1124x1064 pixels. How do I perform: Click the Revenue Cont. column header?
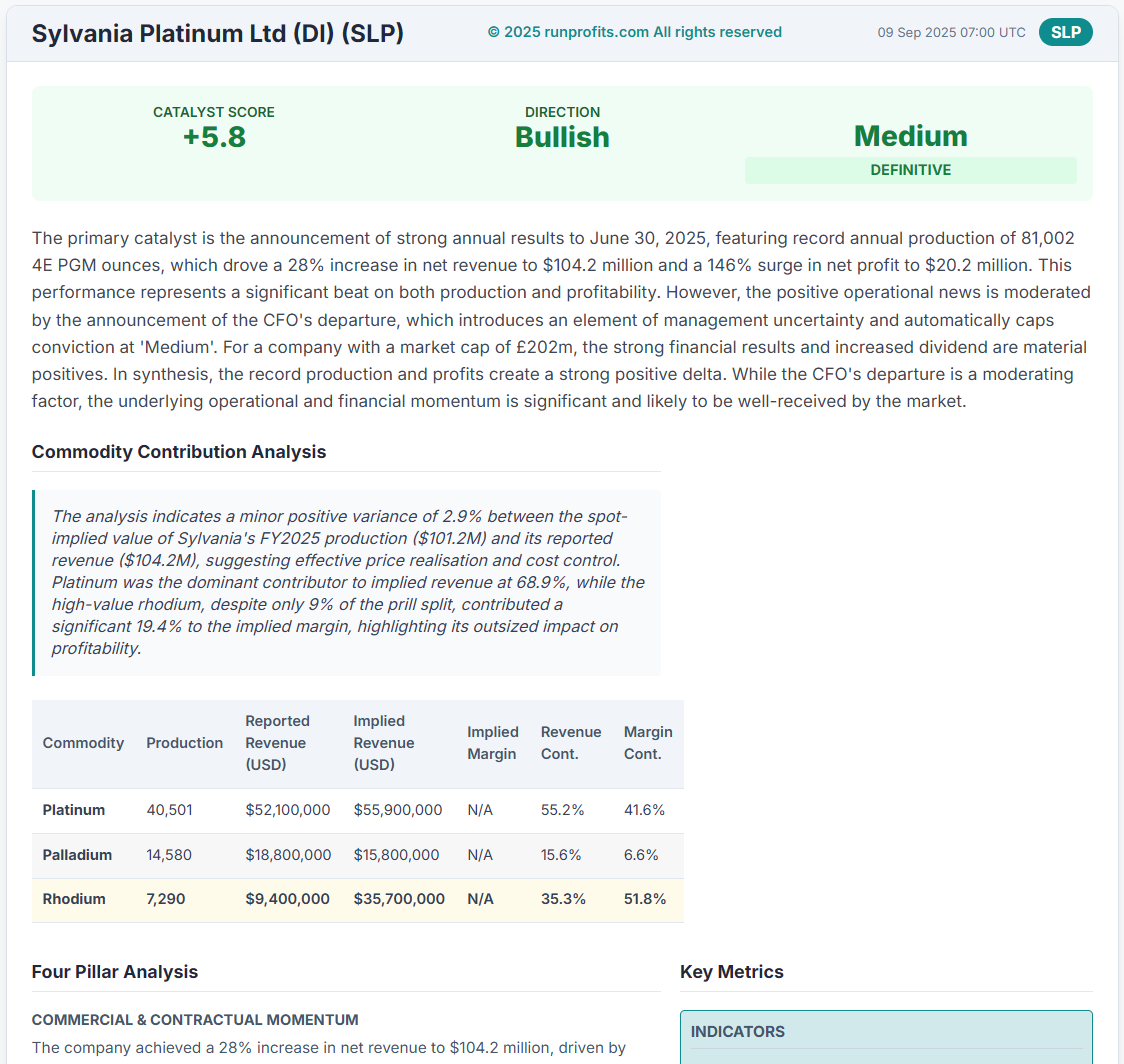click(571, 743)
